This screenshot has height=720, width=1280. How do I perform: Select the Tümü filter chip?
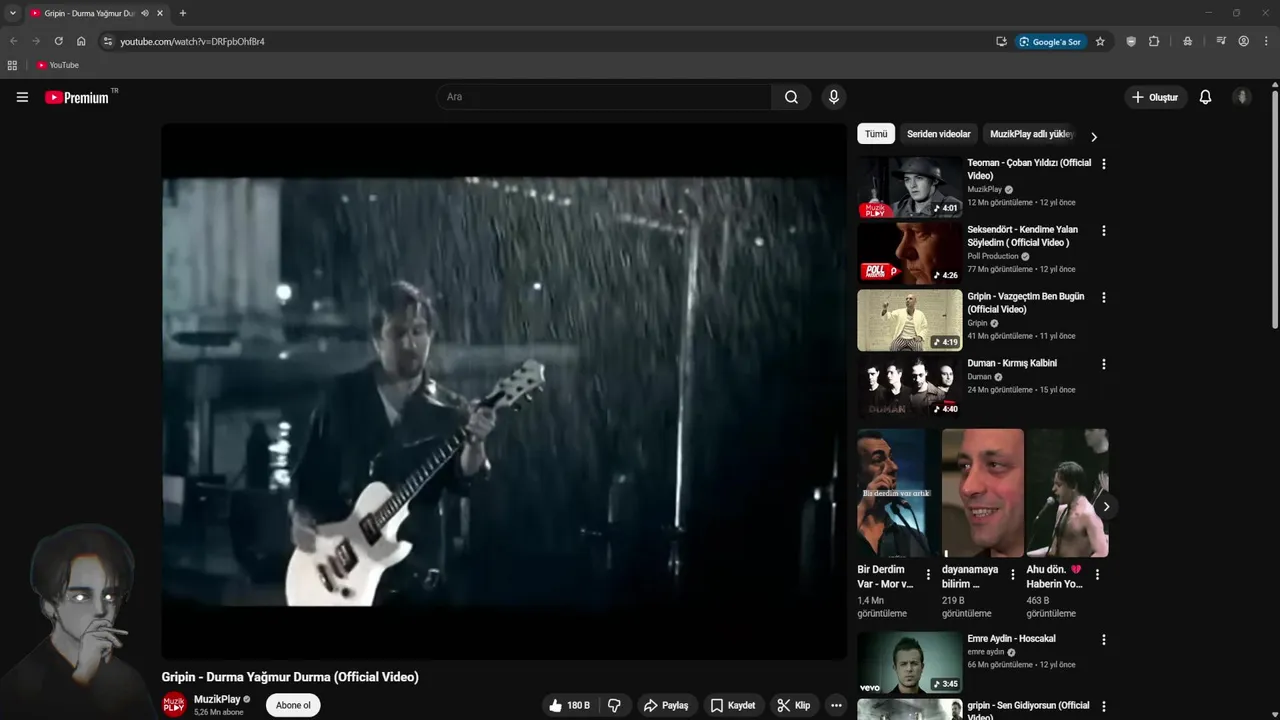point(876,134)
